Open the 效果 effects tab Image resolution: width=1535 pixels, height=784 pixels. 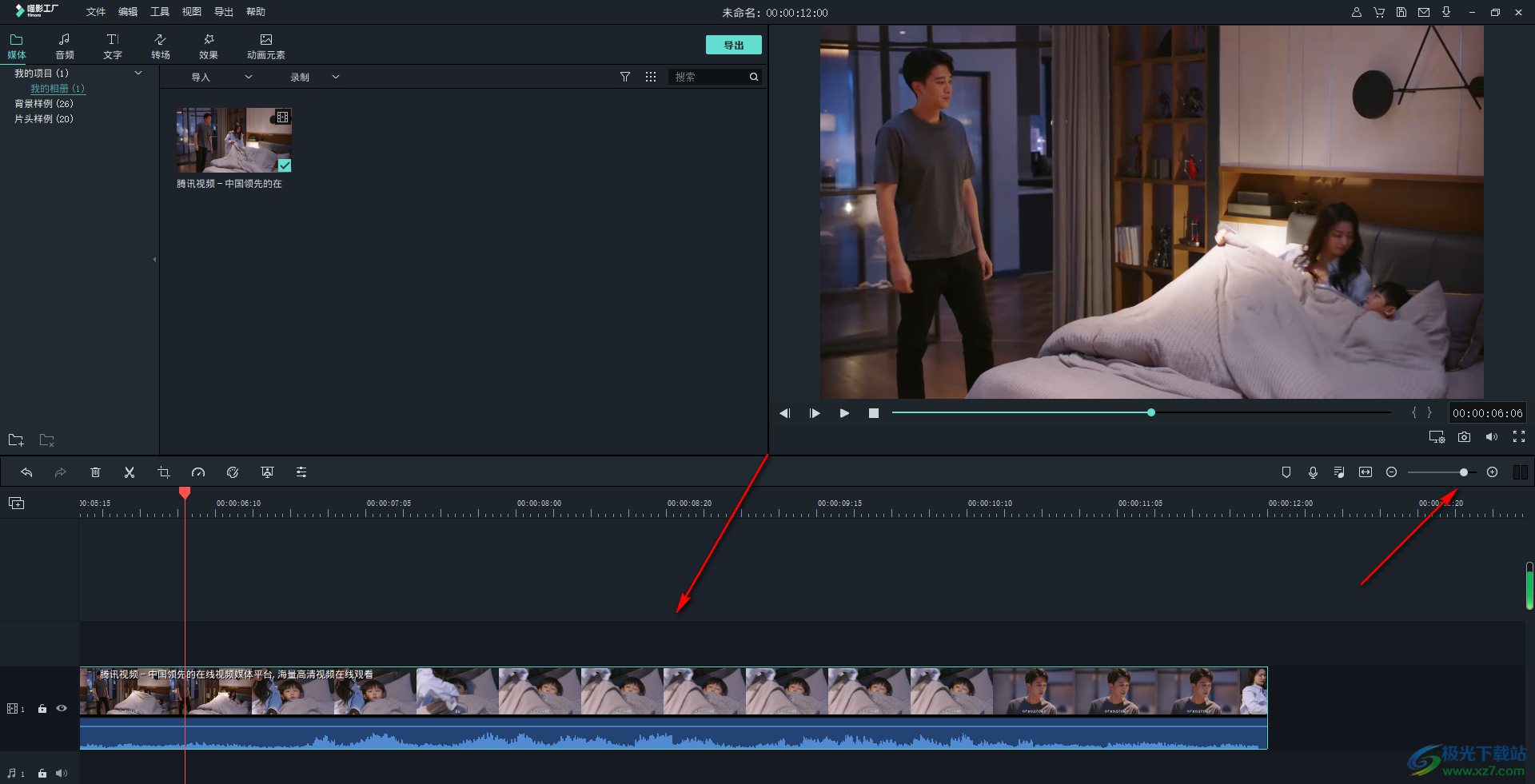pos(209,46)
